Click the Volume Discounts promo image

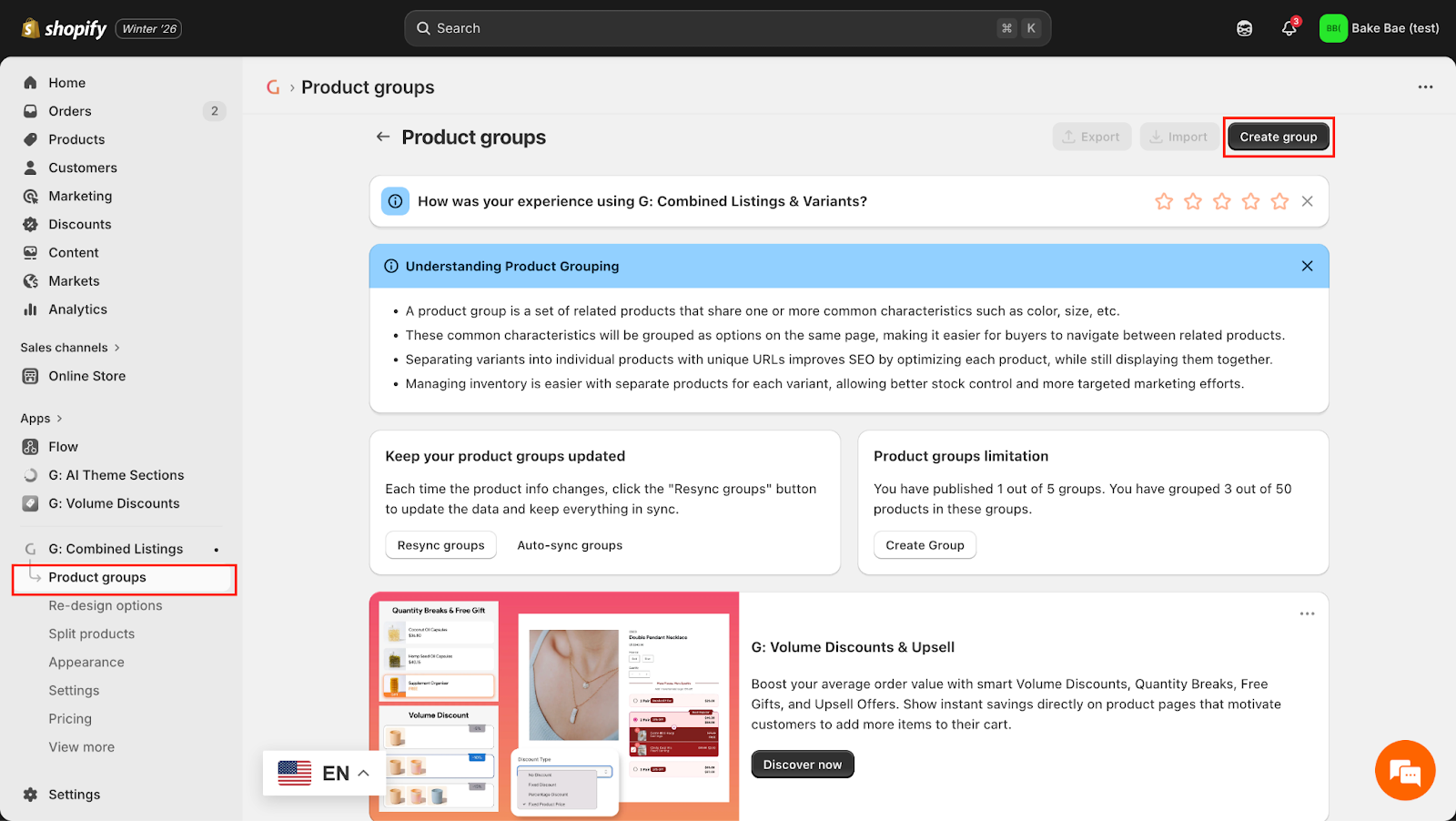554,706
